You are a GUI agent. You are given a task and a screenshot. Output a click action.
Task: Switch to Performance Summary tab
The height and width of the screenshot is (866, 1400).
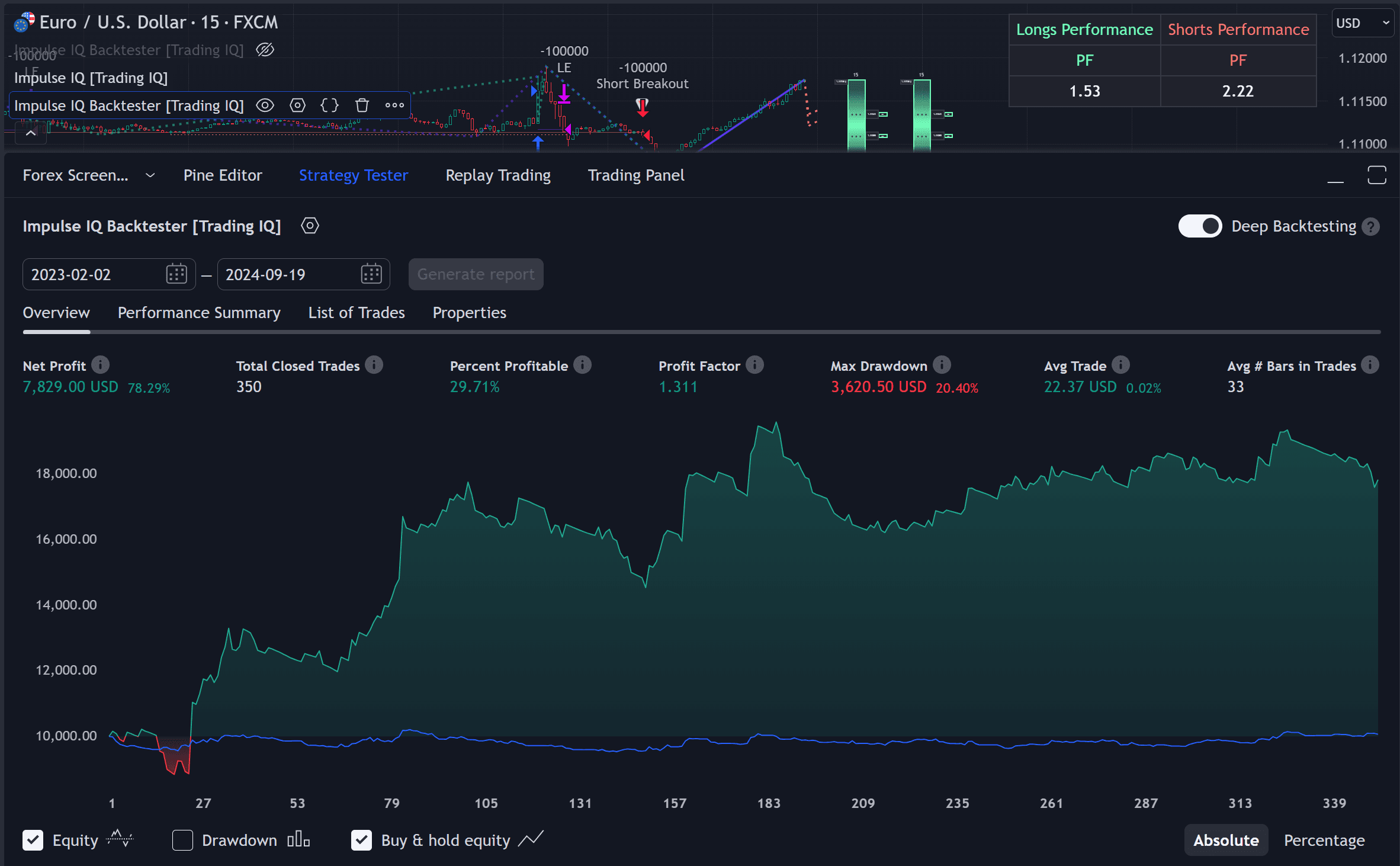tap(199, 313)
